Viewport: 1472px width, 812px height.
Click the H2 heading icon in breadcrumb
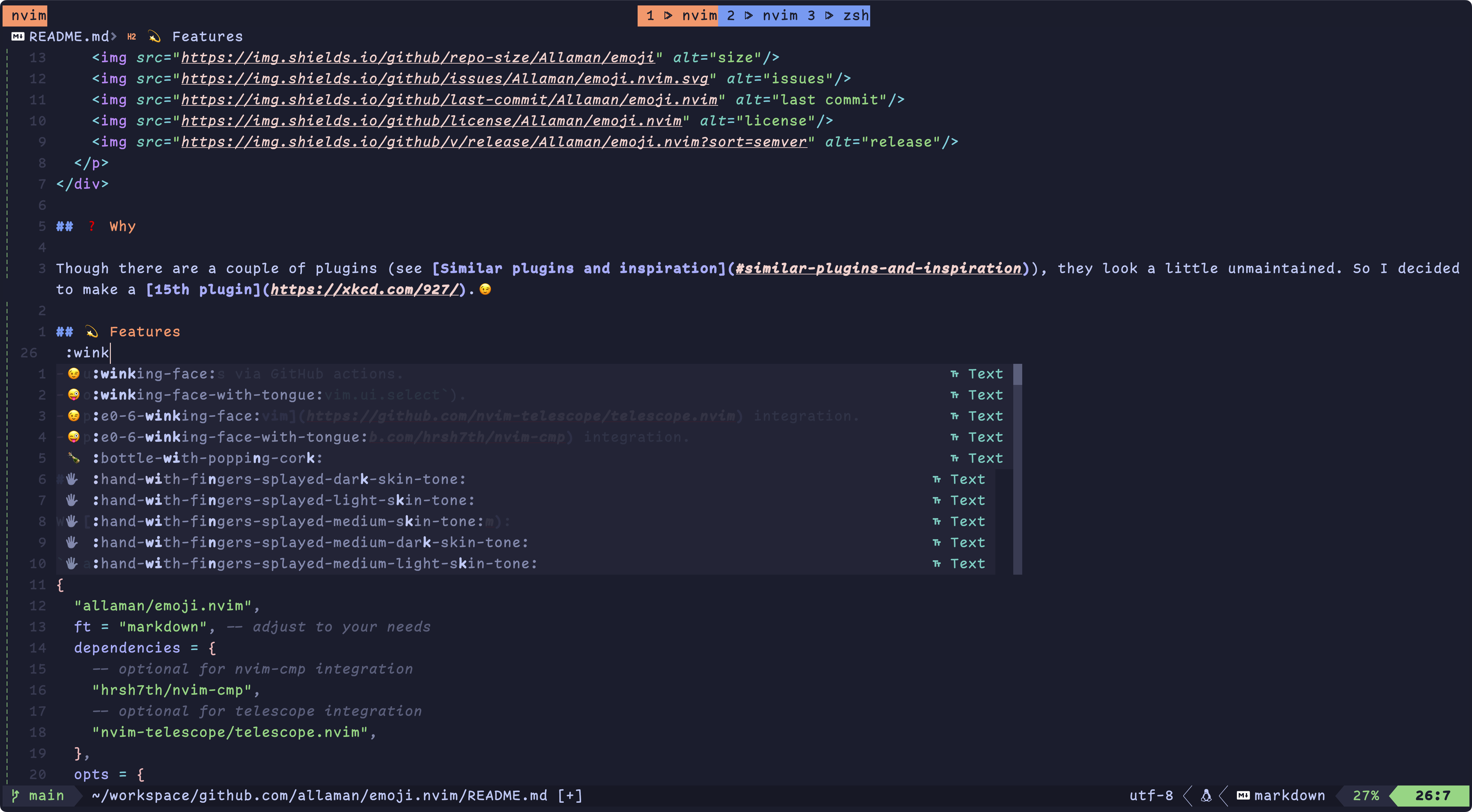131,36
